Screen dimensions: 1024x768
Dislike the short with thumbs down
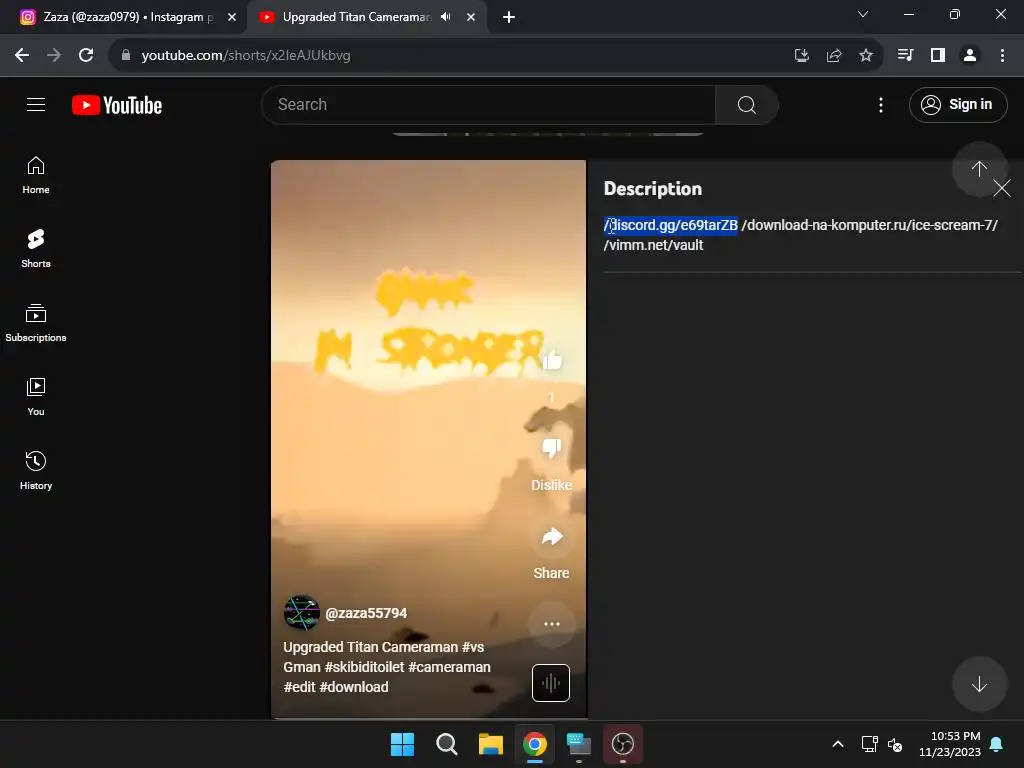[x=552, y=448]
